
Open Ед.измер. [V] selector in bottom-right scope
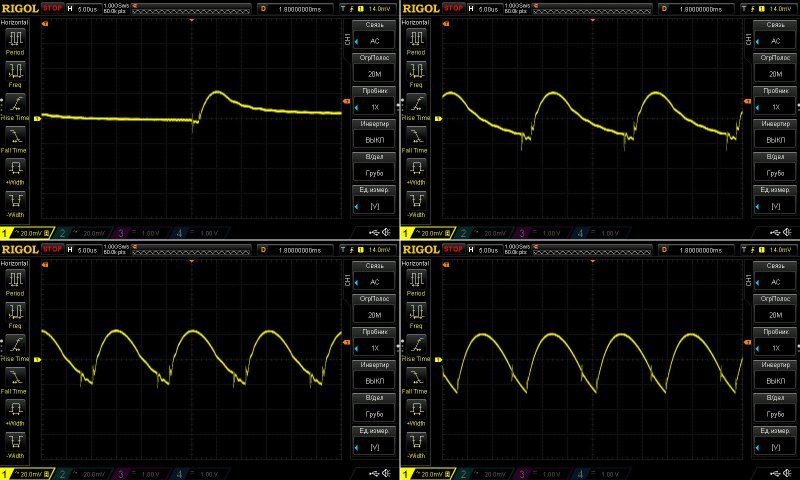775,440
